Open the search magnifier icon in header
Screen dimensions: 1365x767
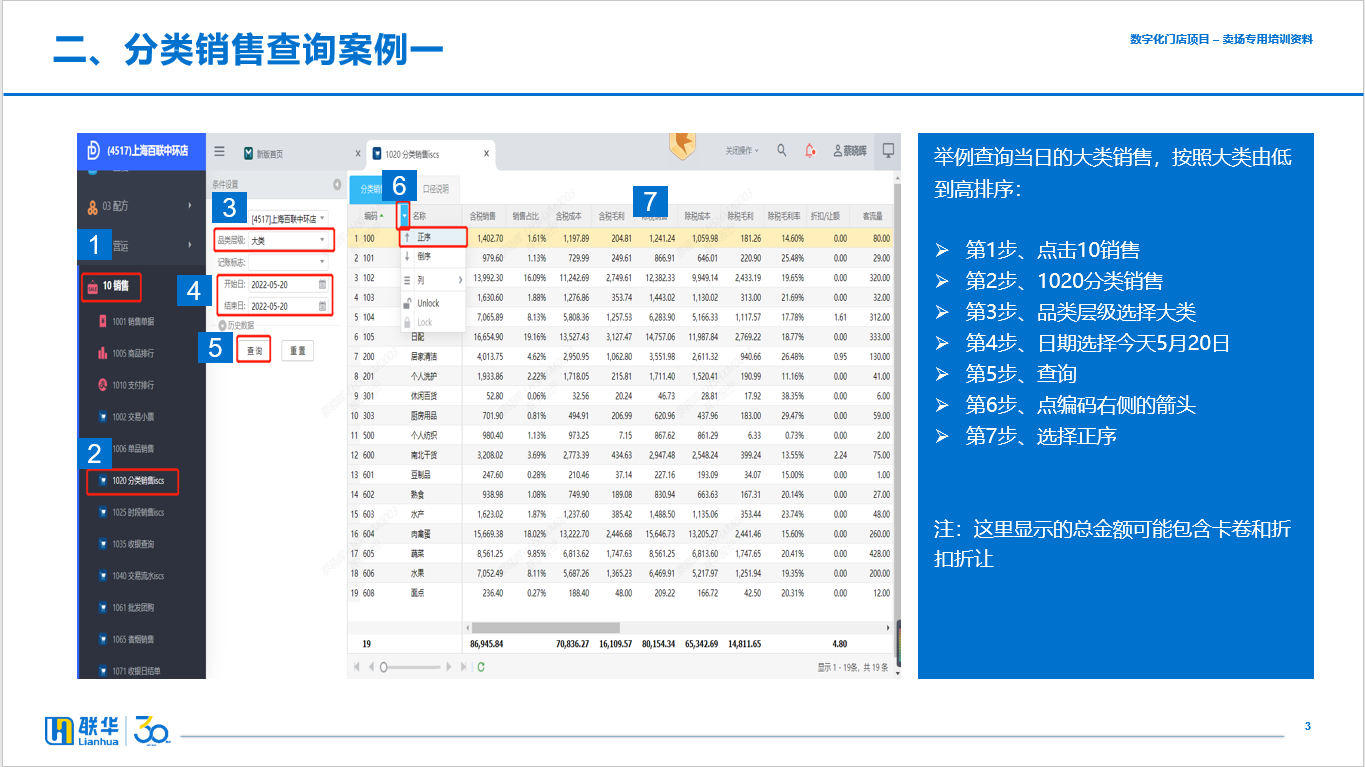coord(782,151)
